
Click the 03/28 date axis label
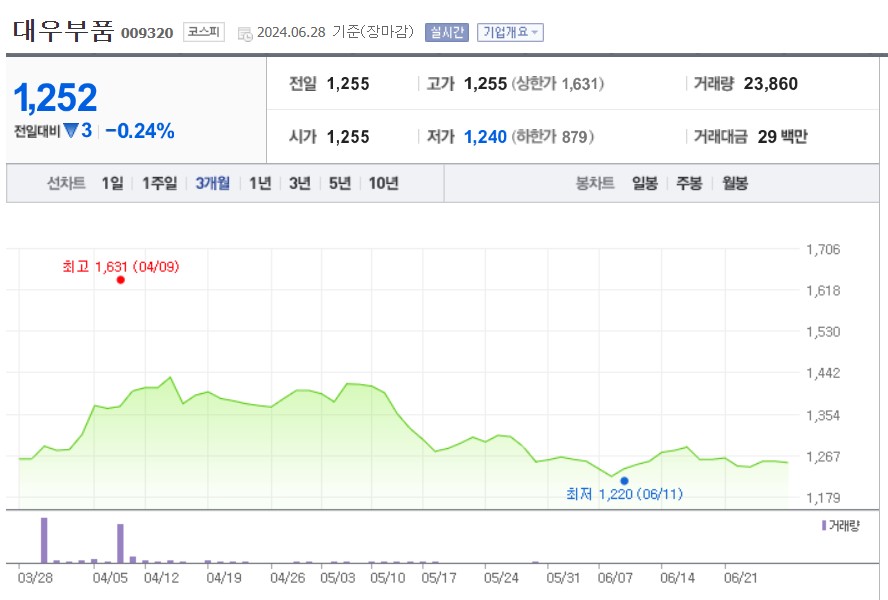pyautogui.click(x=35, y=578)
